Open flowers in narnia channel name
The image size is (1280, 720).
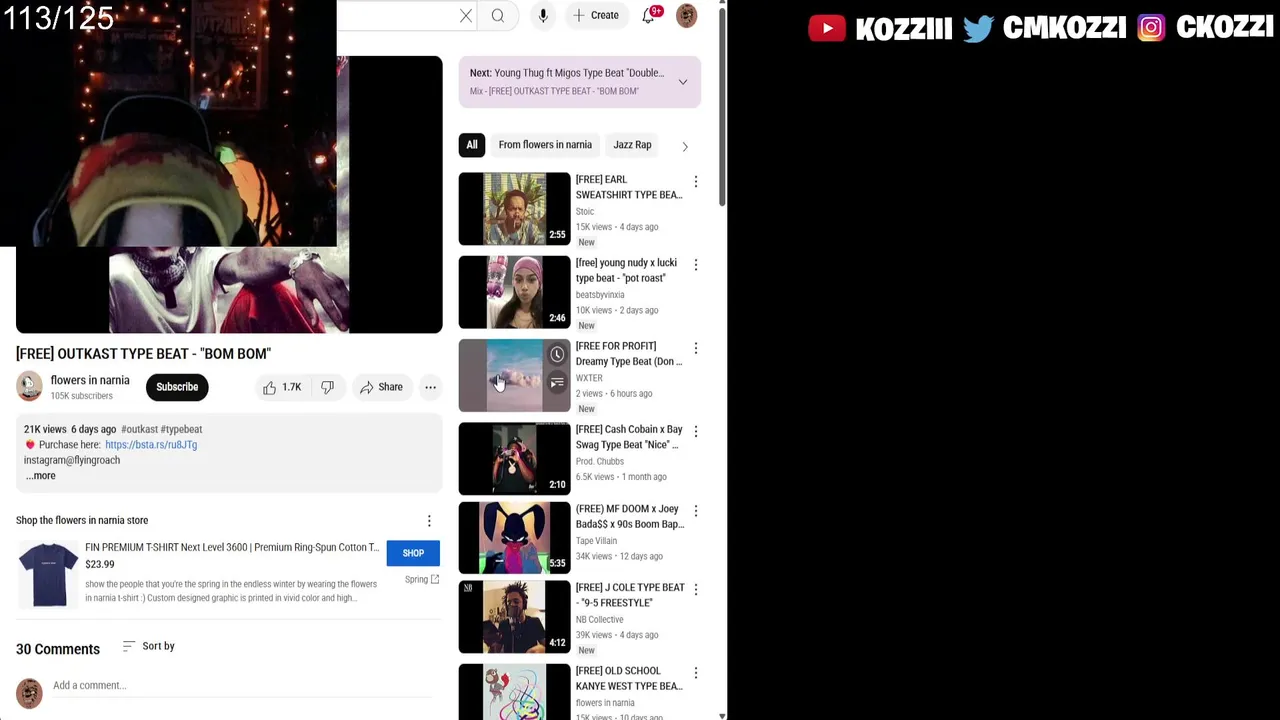[90, 380]
